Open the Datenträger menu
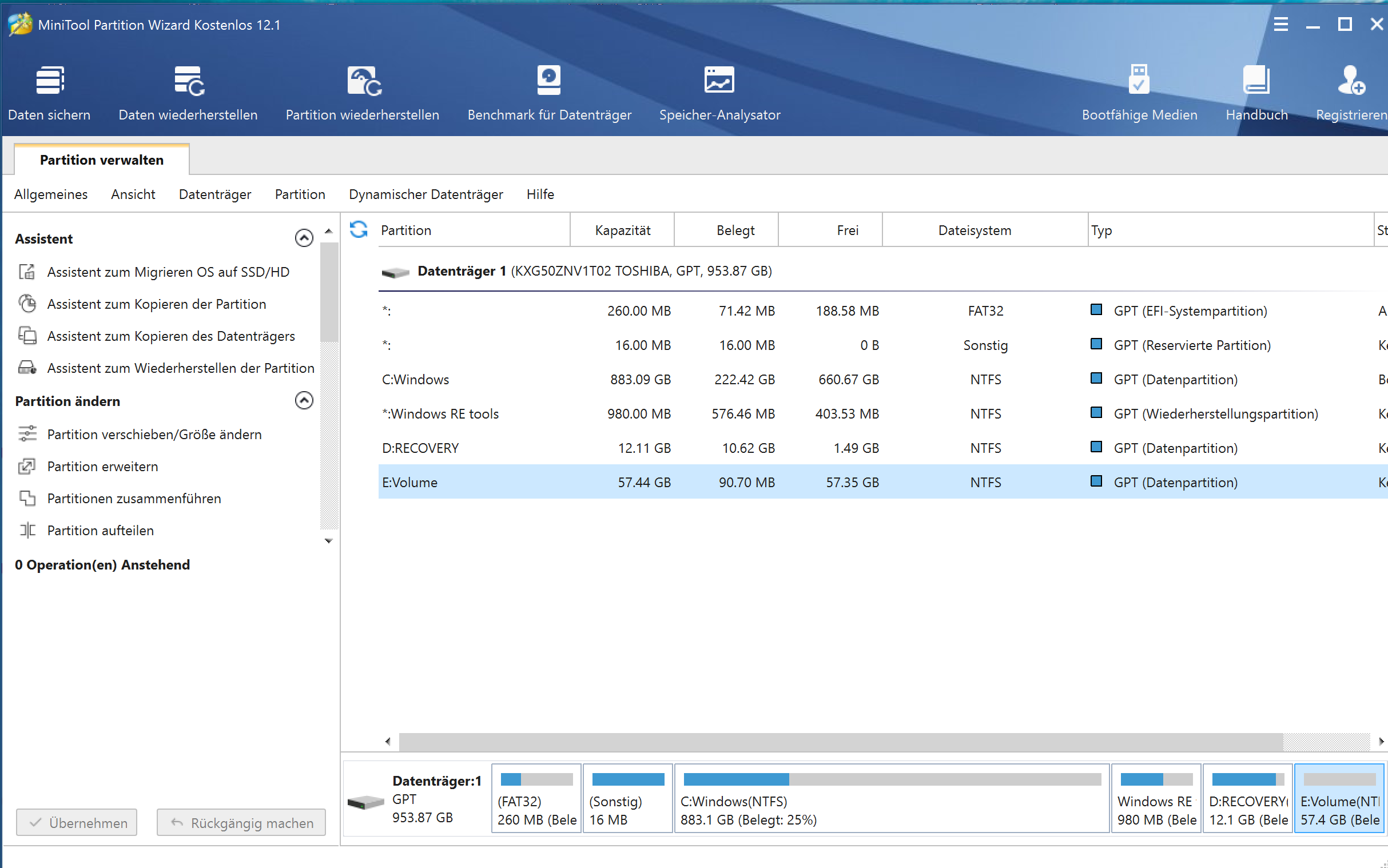This screenshot has height=868, width=1388. [x=214, y=194]
